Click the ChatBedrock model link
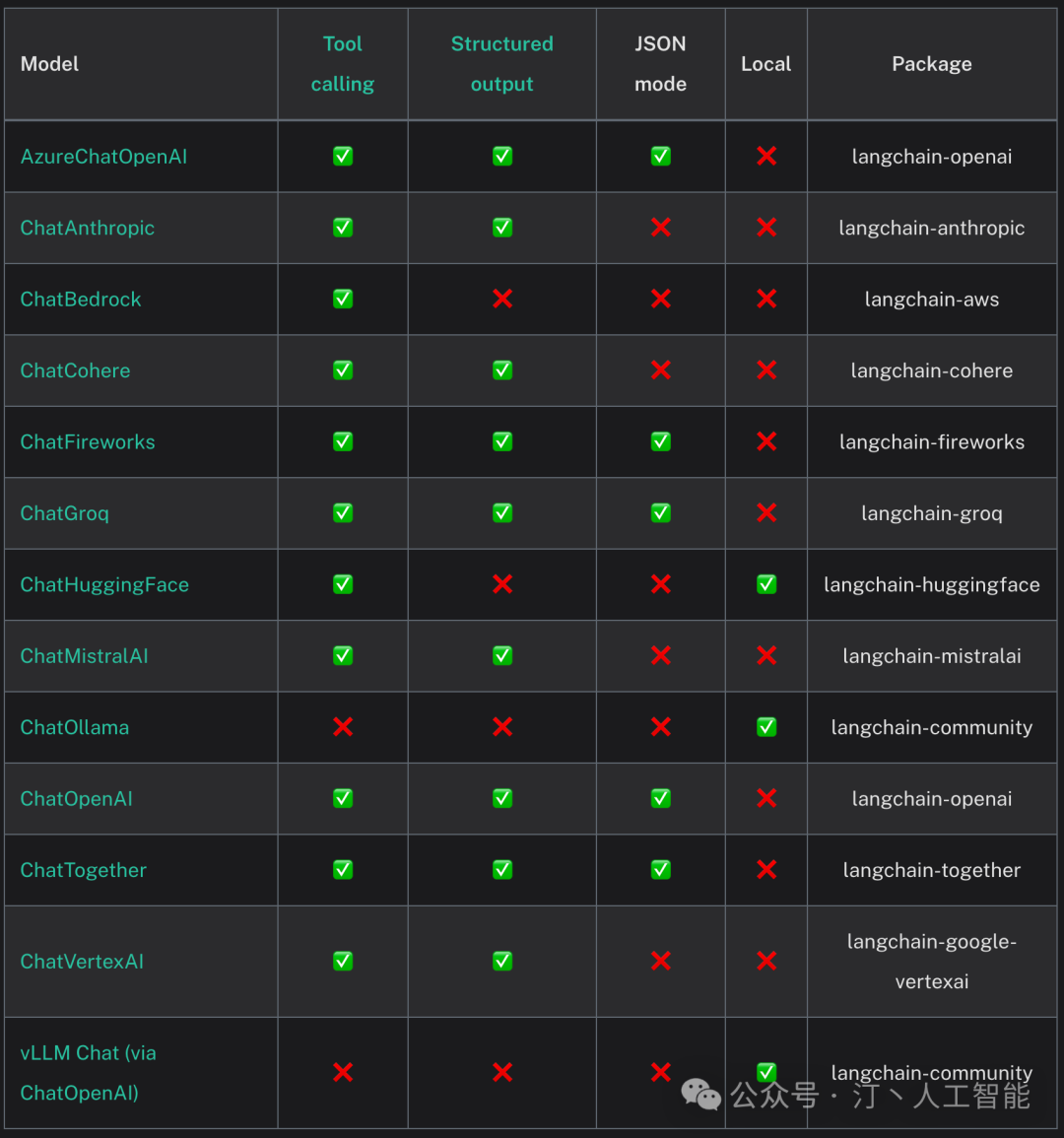Image resolution: width=1064 pixels, height=1138 pixels. pyautogui.click(x=81, y=300)
